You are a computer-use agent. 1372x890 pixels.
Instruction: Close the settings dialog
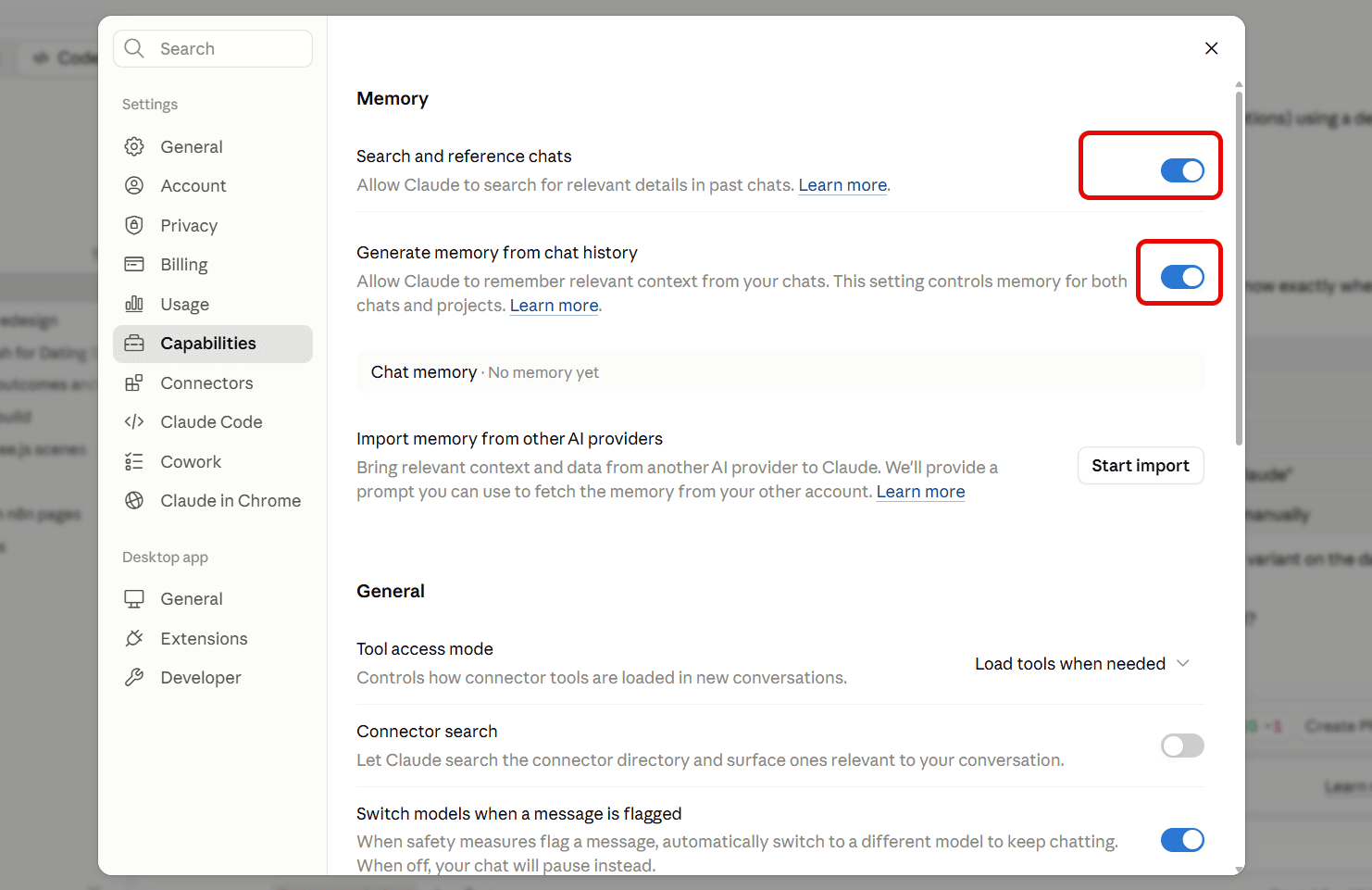pos(1211,48)
